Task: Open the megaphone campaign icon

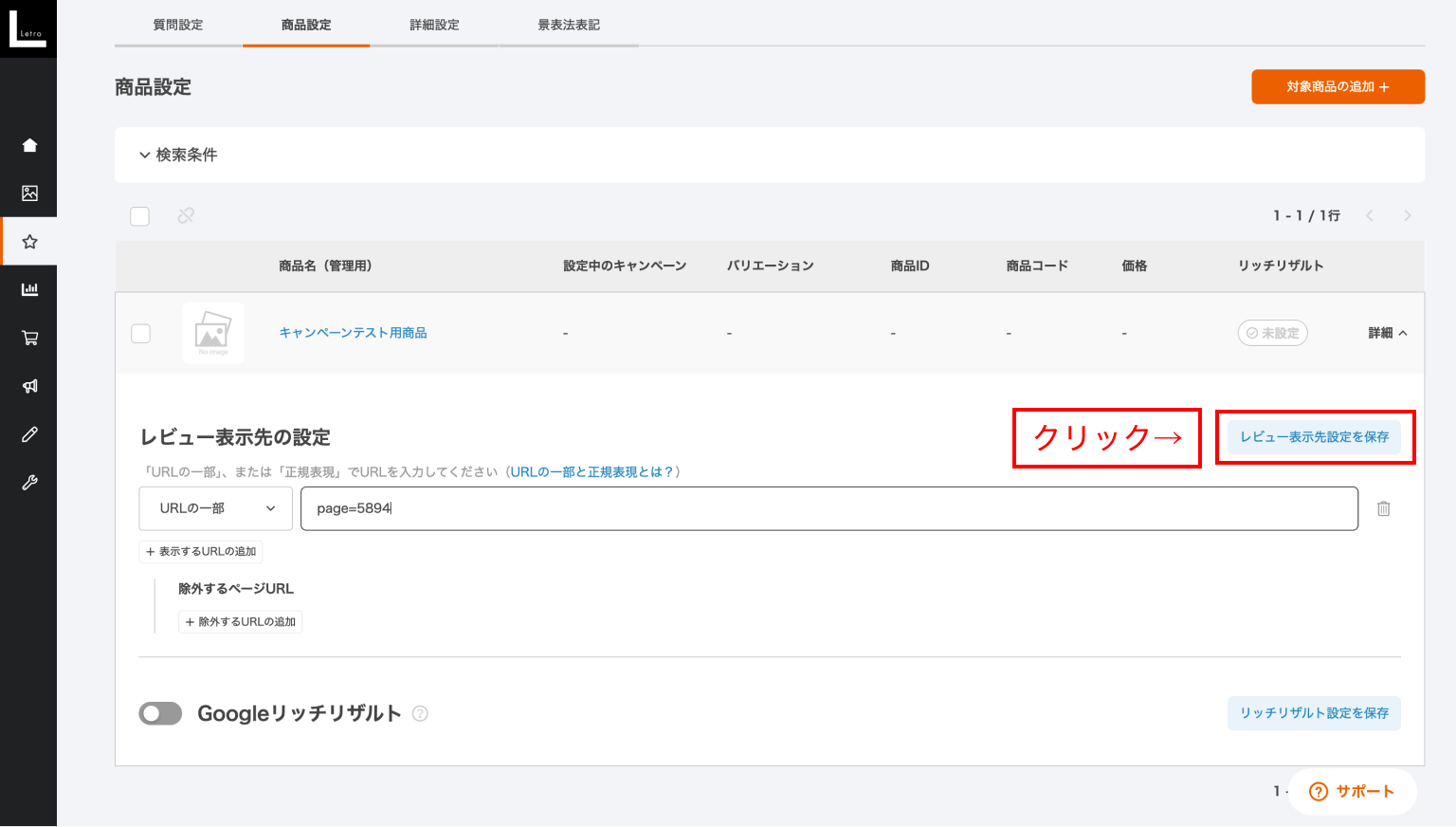Action: click(29, 386)
